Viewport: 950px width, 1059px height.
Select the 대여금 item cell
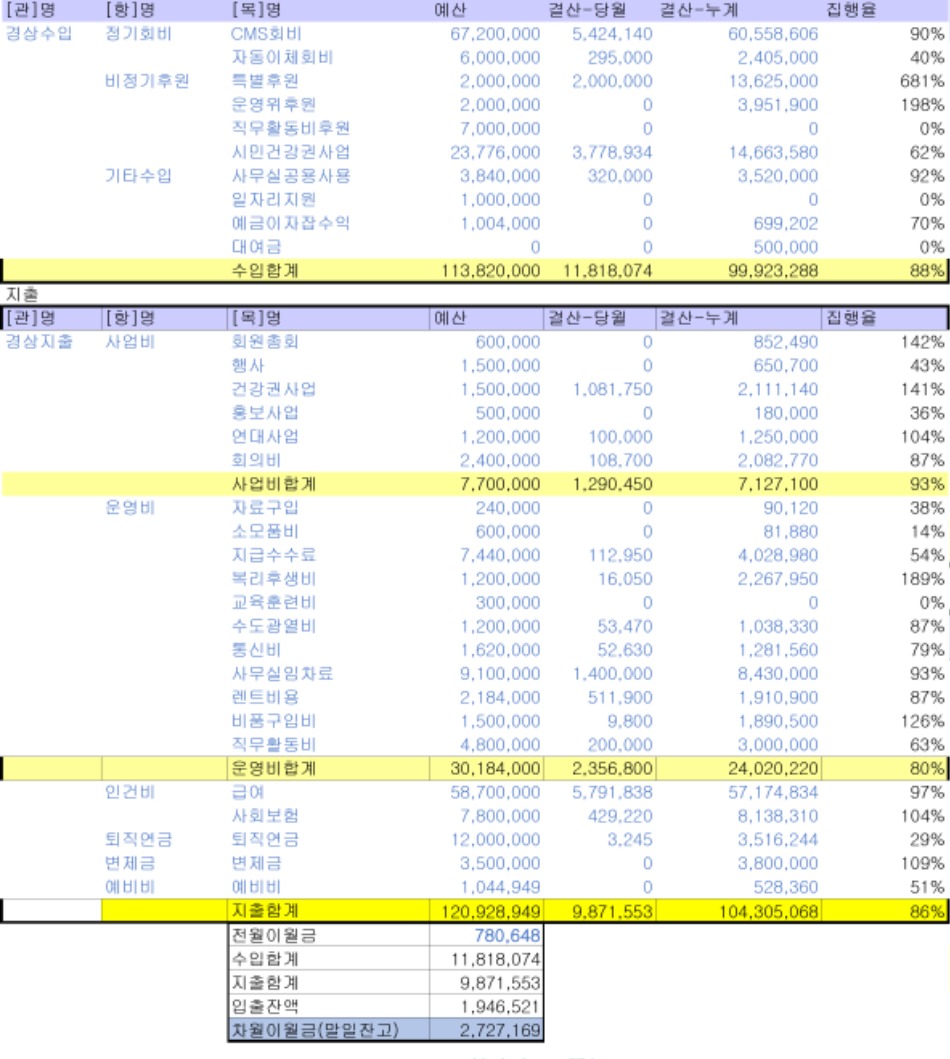[x=256, y=247]
